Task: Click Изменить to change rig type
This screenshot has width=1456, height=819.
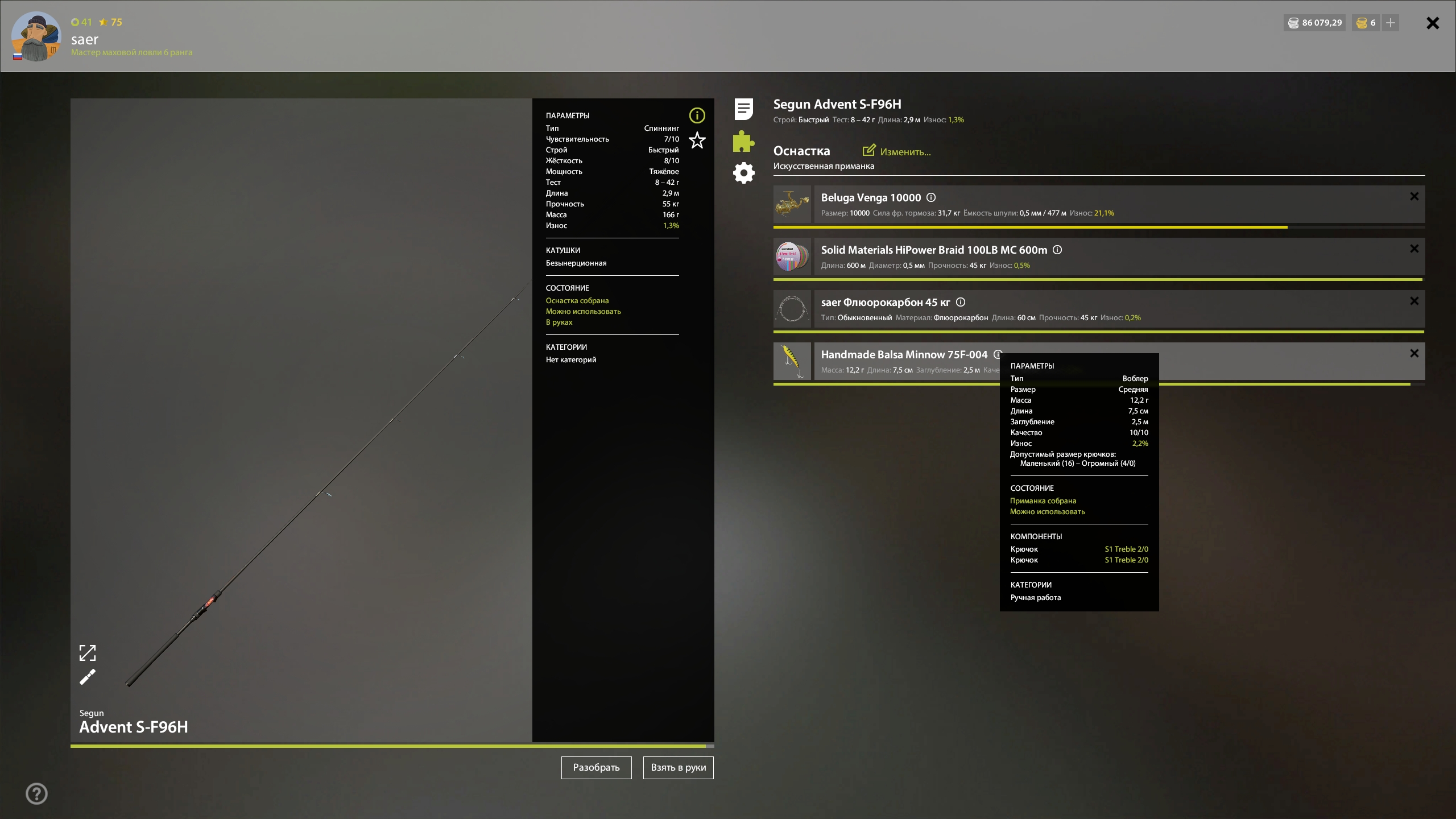Action: (x=897, y=151)
